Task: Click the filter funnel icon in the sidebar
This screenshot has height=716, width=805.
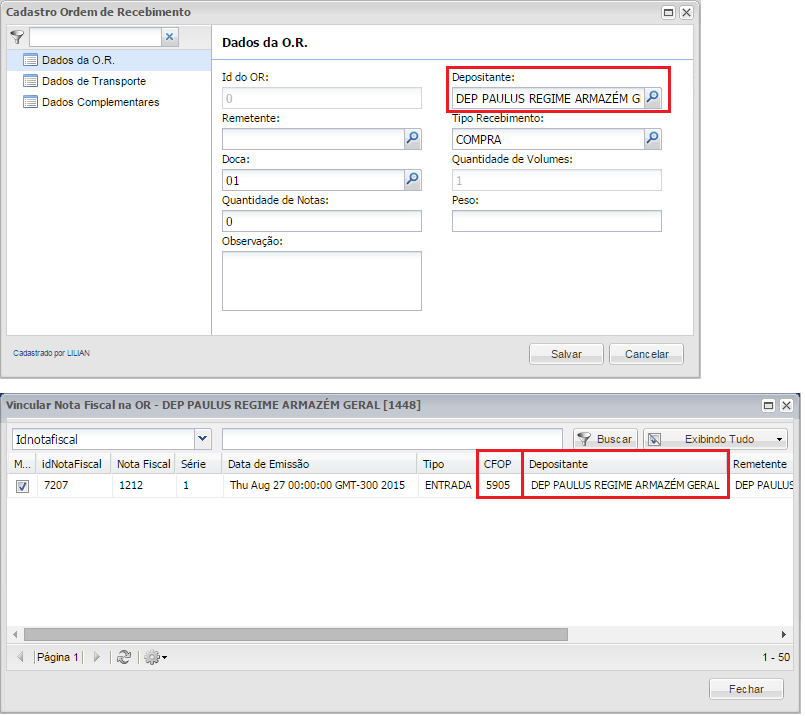Action: pos(17,37)
